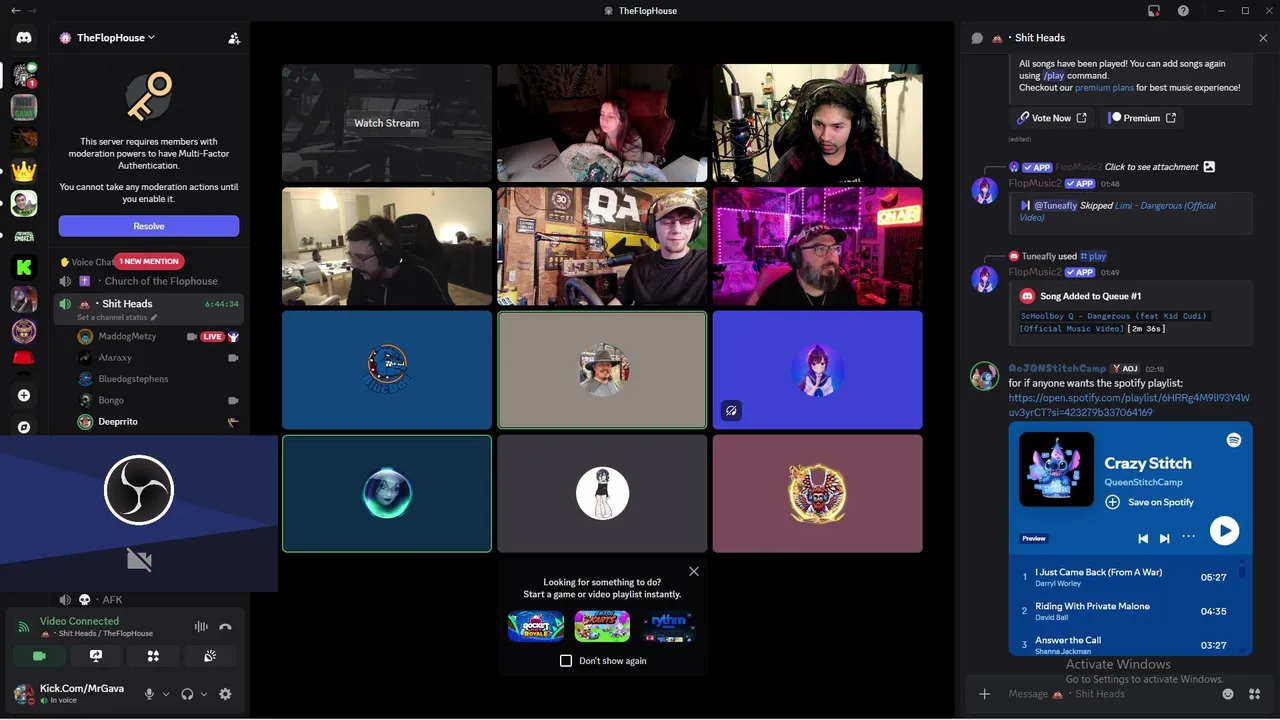1280x720 pixels.
Task: Deafen with headphones icon in user panel
Action: [187, 694]
